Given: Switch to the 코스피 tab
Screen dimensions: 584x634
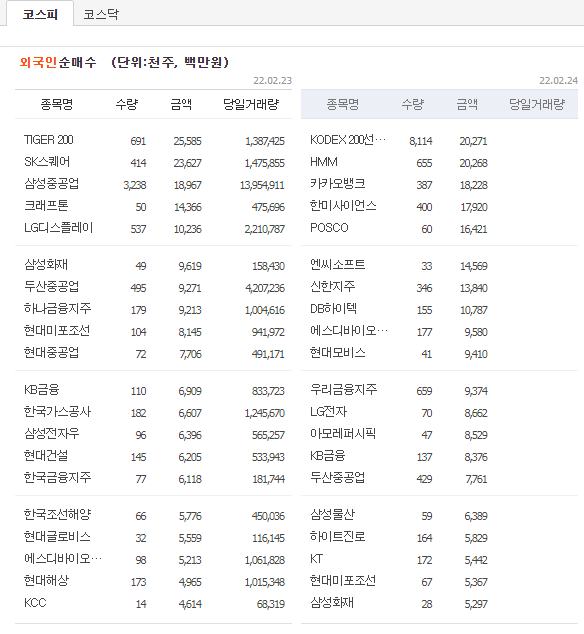Looking at the screenshot, I should tap(40, 14).
